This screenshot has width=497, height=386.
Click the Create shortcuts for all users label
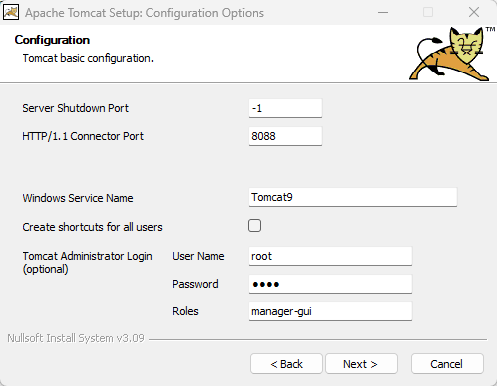(92, 227)
